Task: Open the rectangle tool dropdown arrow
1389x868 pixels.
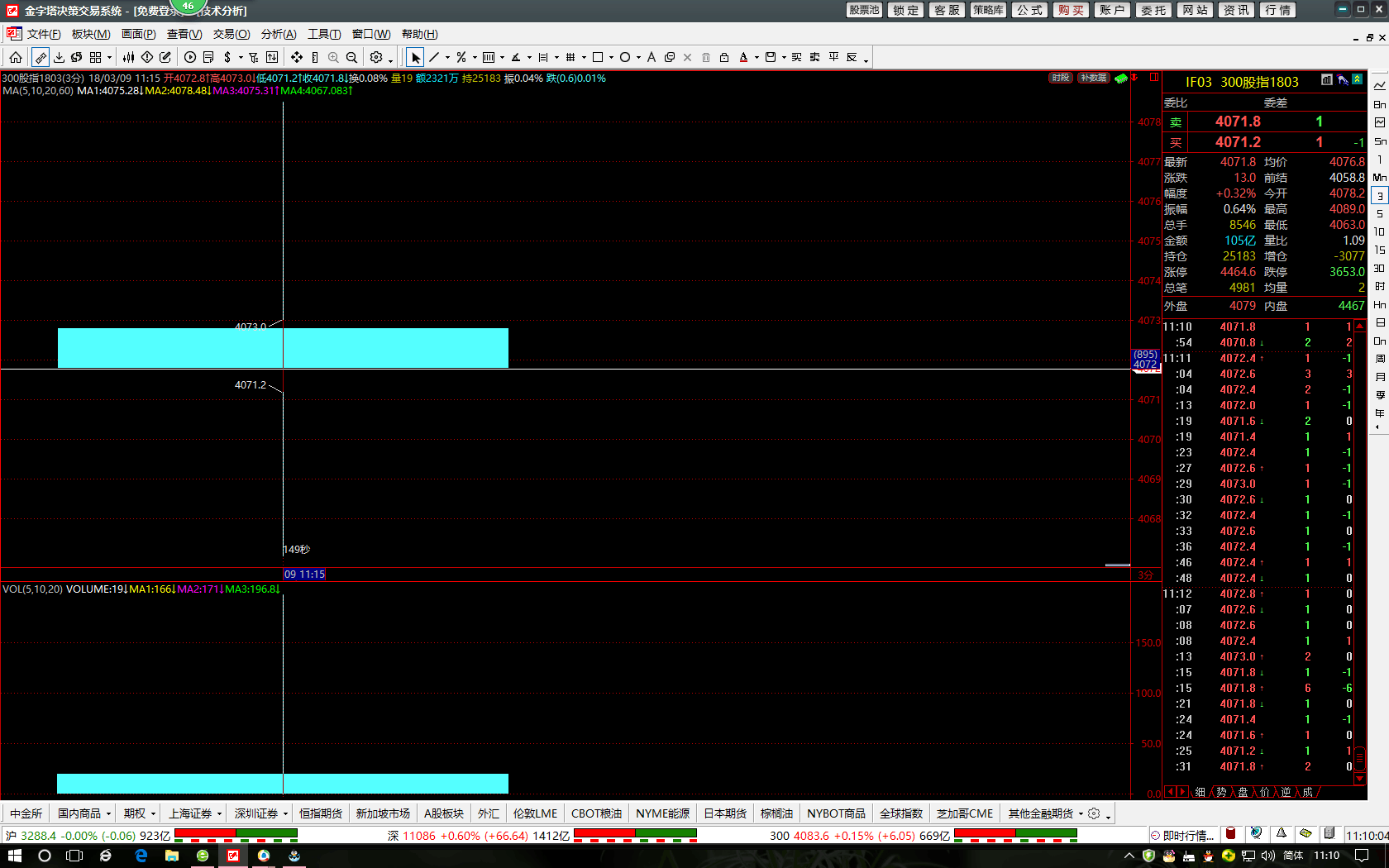Action: (x=611, y=58)
